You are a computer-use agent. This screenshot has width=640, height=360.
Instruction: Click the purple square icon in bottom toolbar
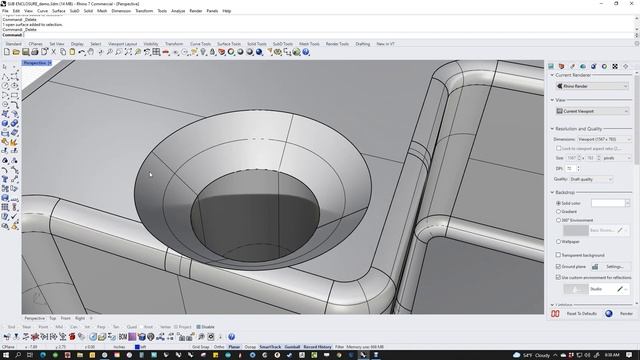pyautogui.click(x=132, y=337)
